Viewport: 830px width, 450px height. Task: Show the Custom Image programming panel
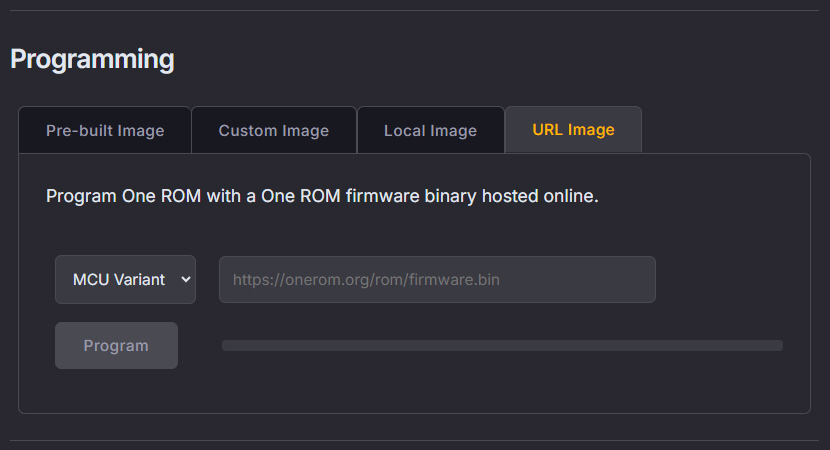pos(273,130)
